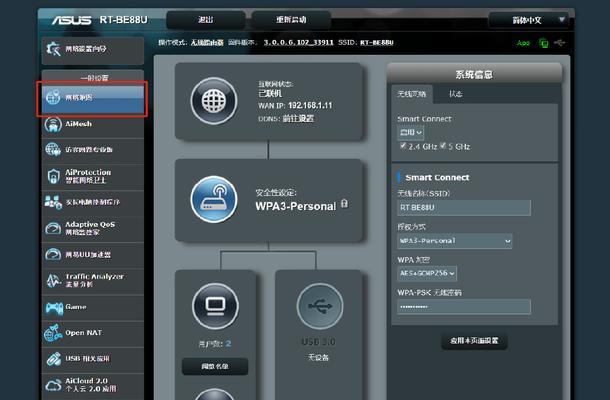Click the AiProtection shield icon

click(x=53, y=176)
